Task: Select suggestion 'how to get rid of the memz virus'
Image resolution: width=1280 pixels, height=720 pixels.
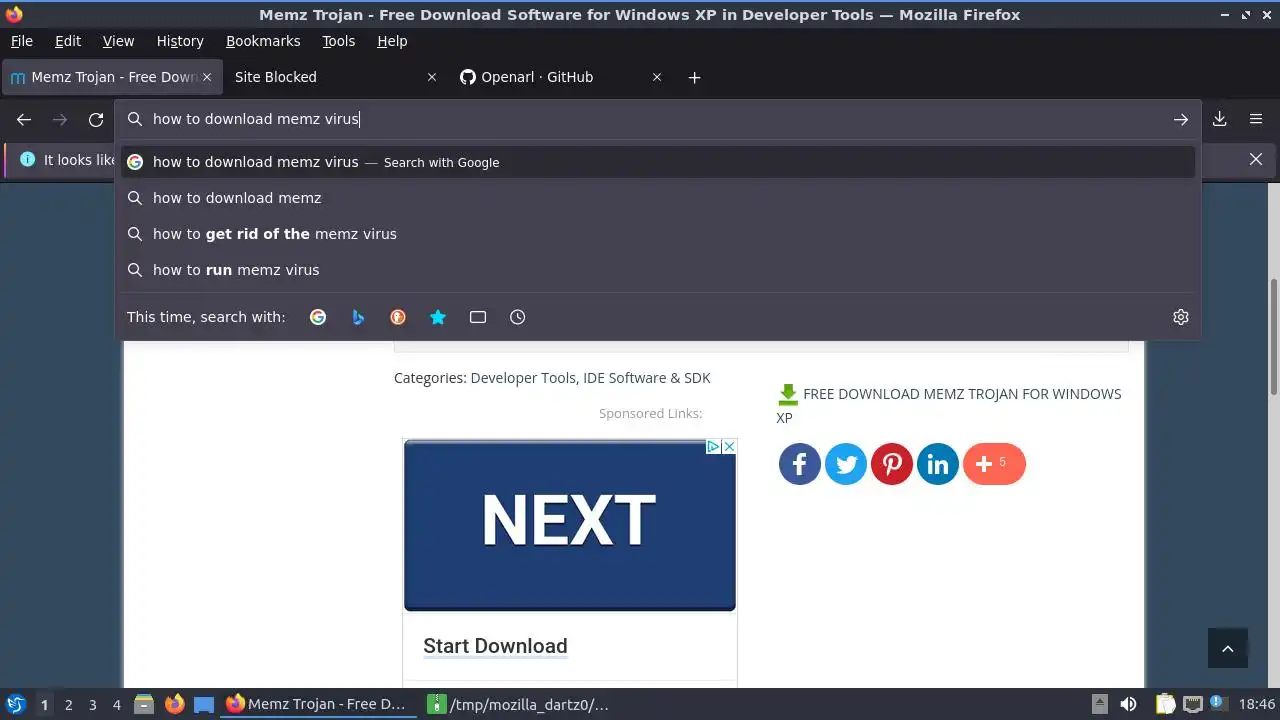Action: point(658,234)
